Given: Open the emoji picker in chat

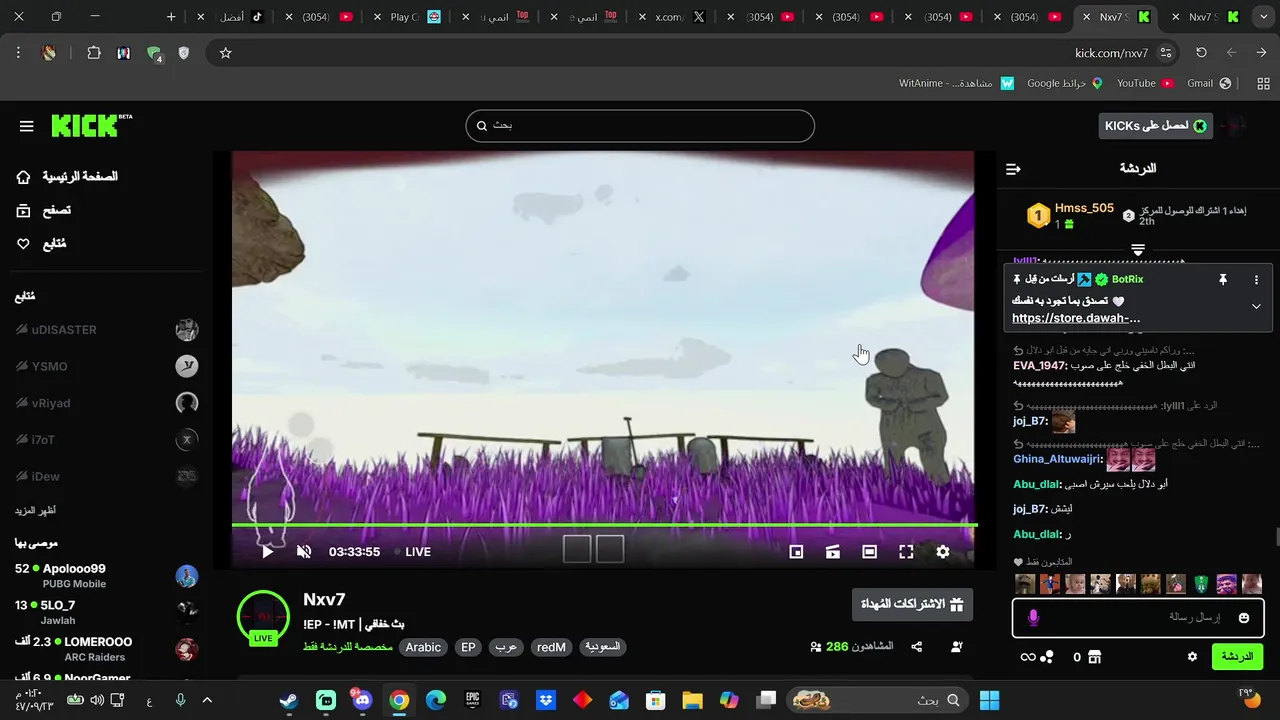Looking at the screenshot, I should (x=1244, y=618).
